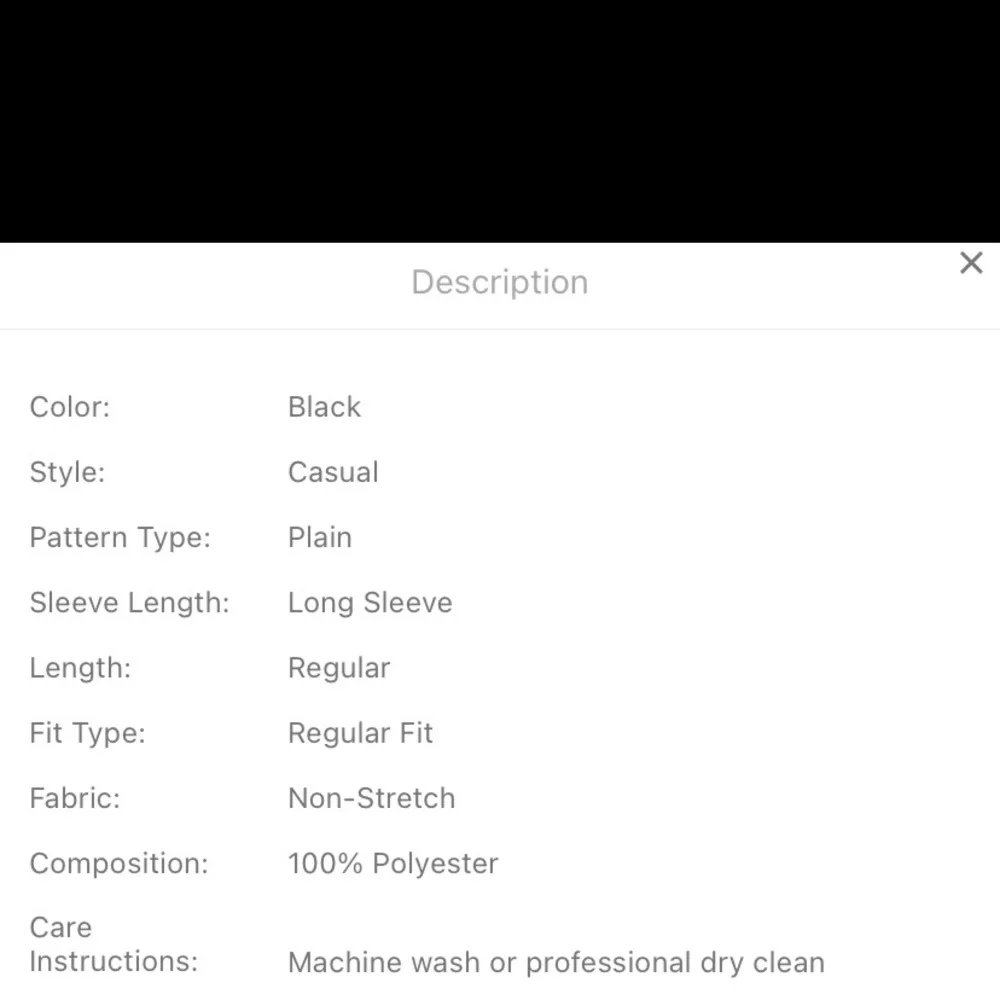Select the Non-Stretch fabric value
The width and height of the screenshot is (1000, 1000).
(371, 798)
